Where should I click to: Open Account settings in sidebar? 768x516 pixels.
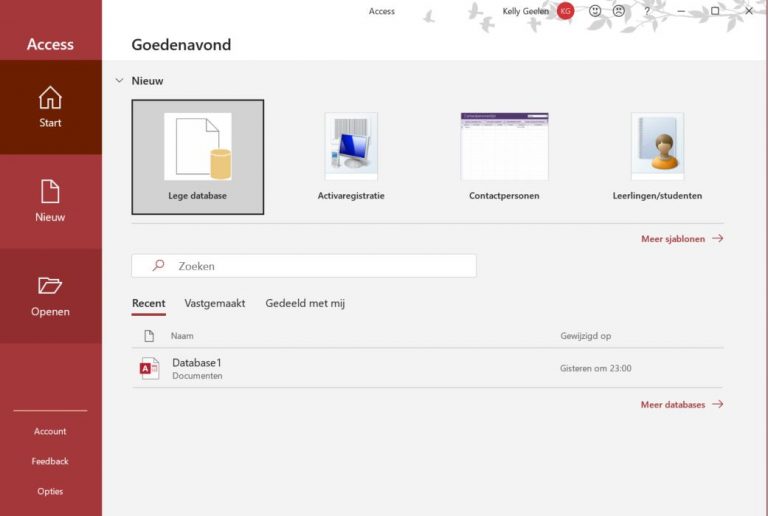(x=50, y=431)
